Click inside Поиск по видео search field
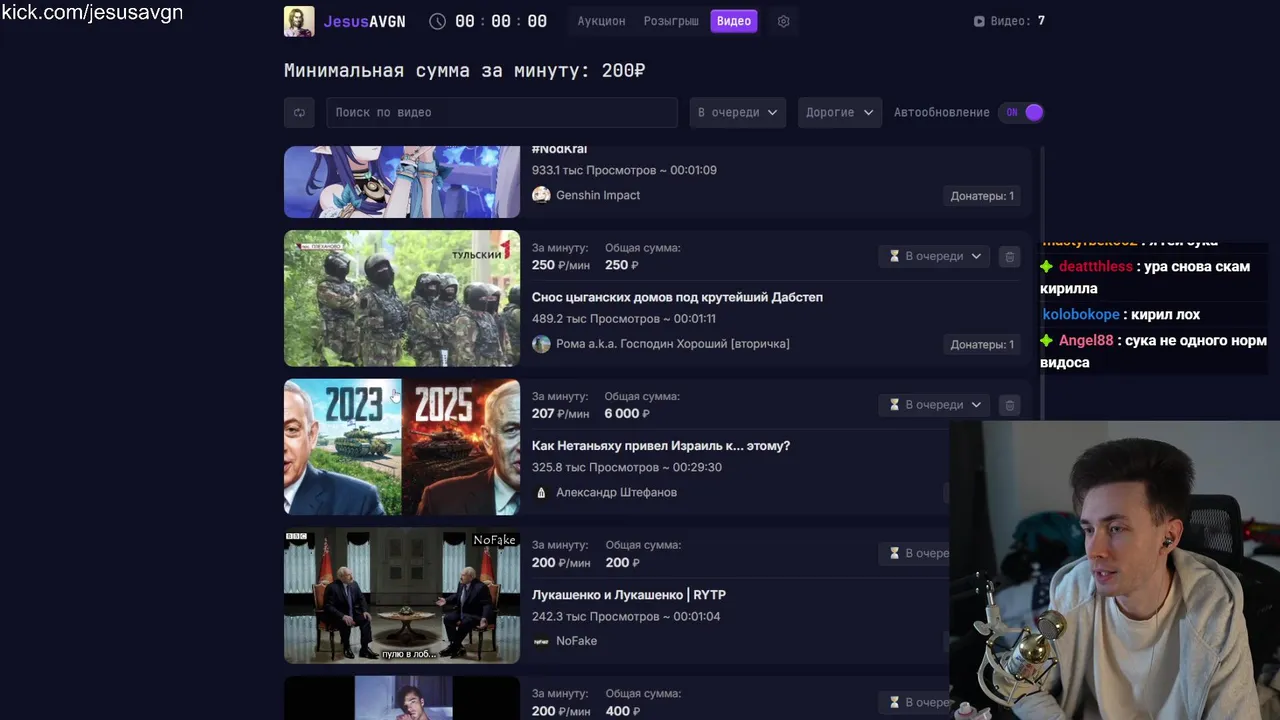Viewport: 1280px width, 720px height. point(502,112)
